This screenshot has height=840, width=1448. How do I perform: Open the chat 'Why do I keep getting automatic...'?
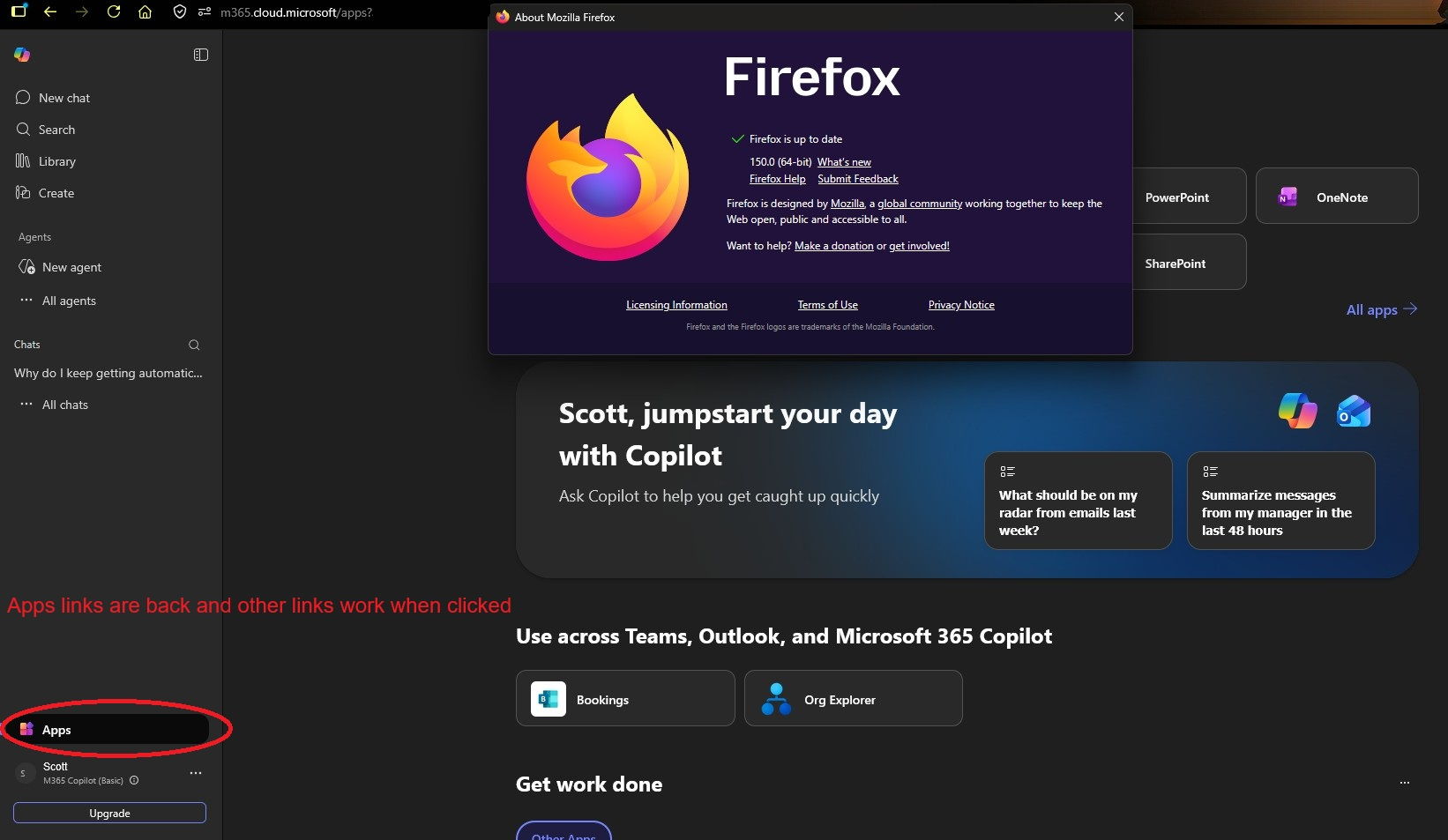(x=108, y=373)
